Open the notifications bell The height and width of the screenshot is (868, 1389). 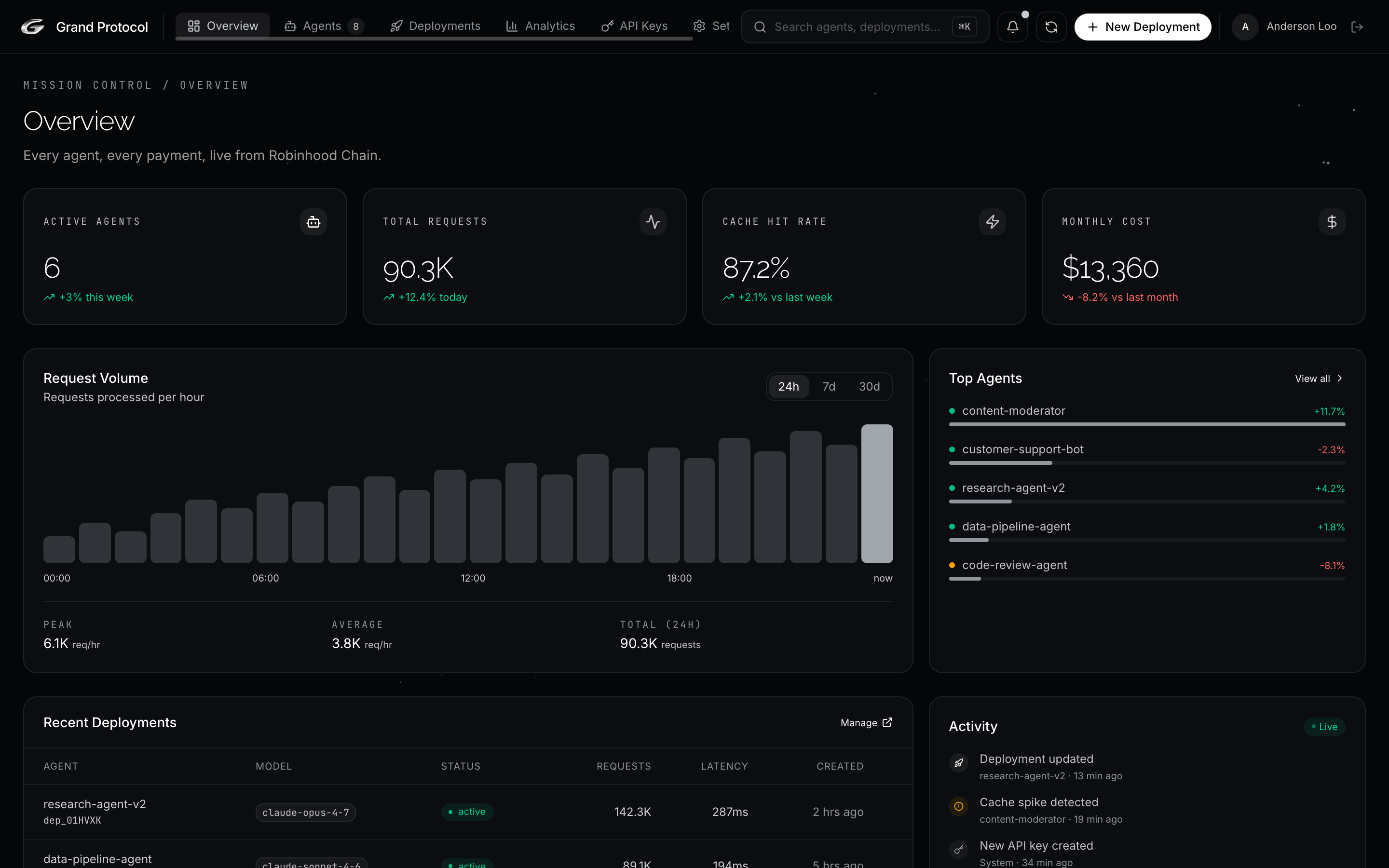[1012, 27]
